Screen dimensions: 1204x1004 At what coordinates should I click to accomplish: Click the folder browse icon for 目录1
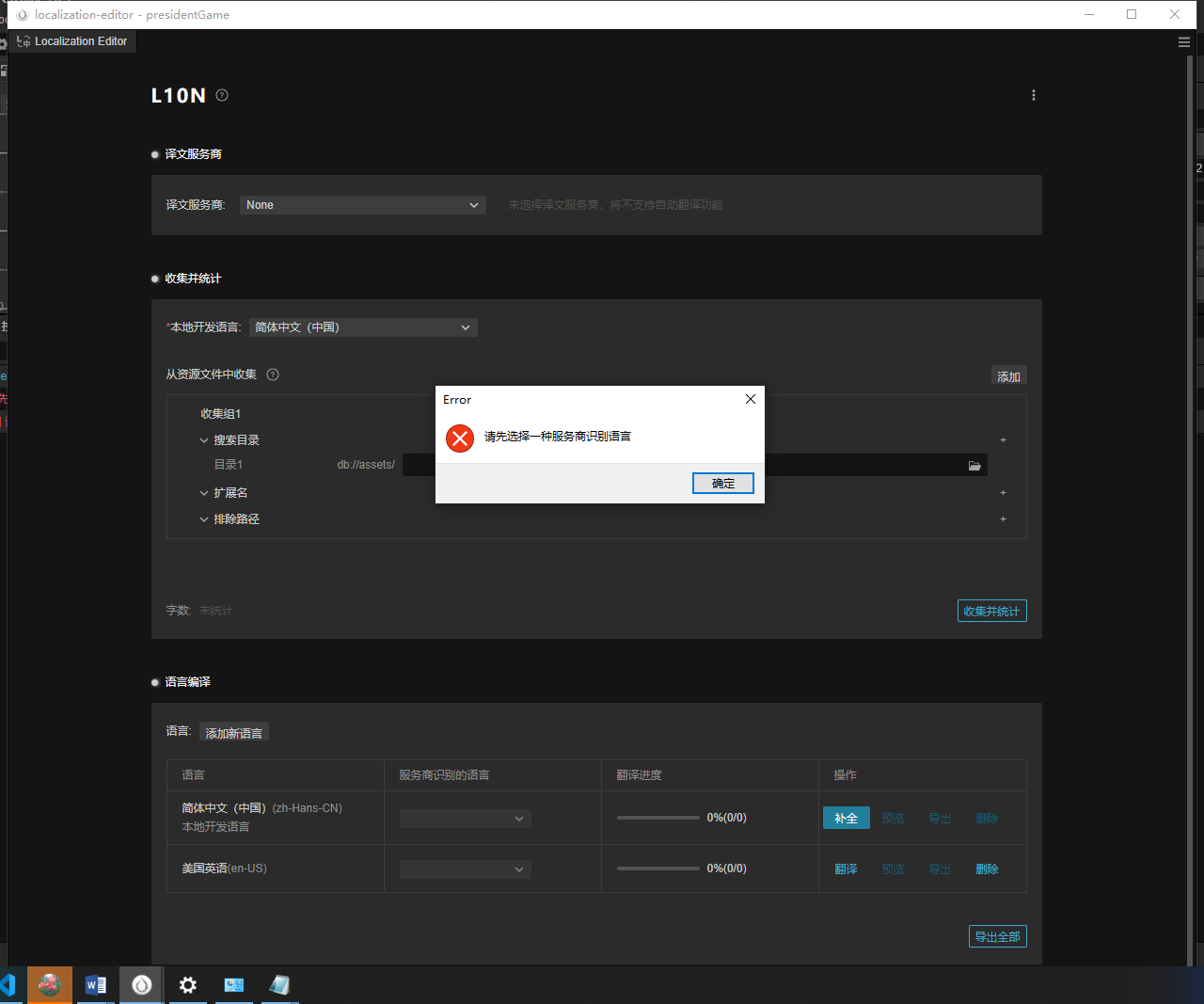(x=974, y=466)
